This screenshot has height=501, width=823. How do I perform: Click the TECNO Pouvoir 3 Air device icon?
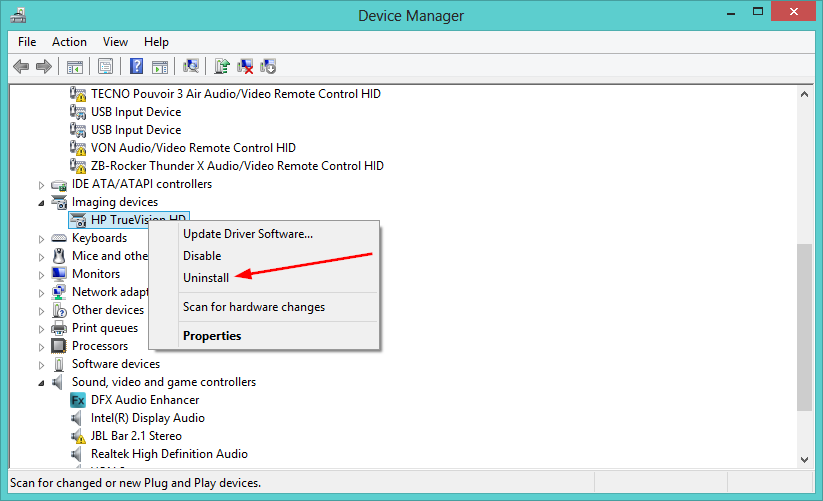pos(78,94)
